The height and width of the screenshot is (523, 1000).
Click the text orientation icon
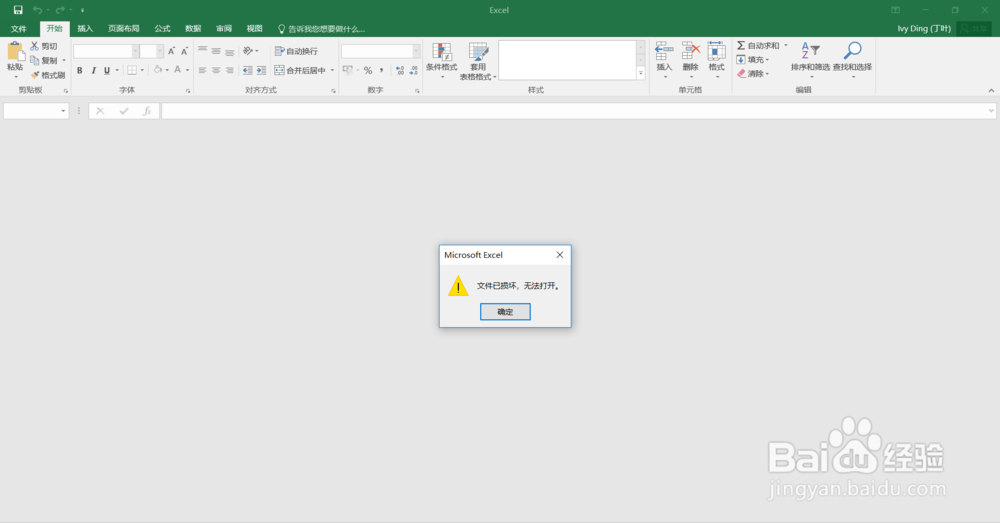click(x=248, y=50)
